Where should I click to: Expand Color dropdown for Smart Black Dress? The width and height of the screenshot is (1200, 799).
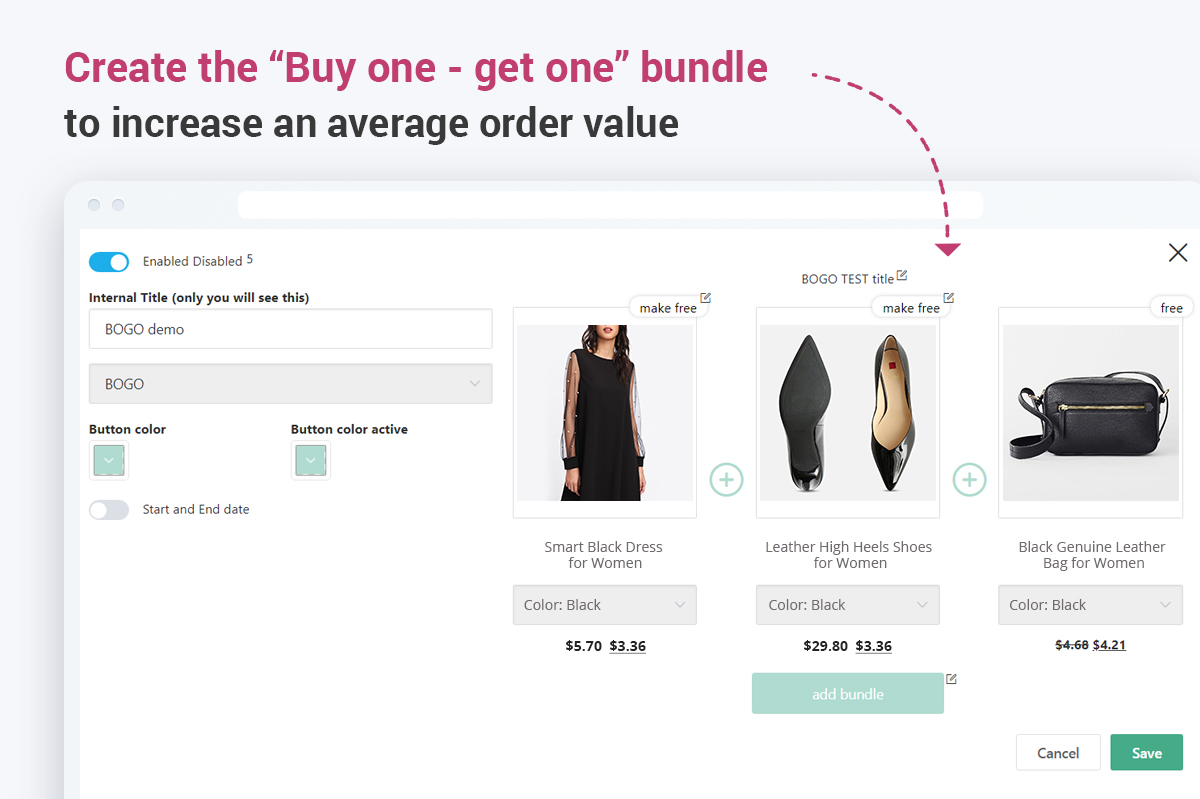coord(605,605)
